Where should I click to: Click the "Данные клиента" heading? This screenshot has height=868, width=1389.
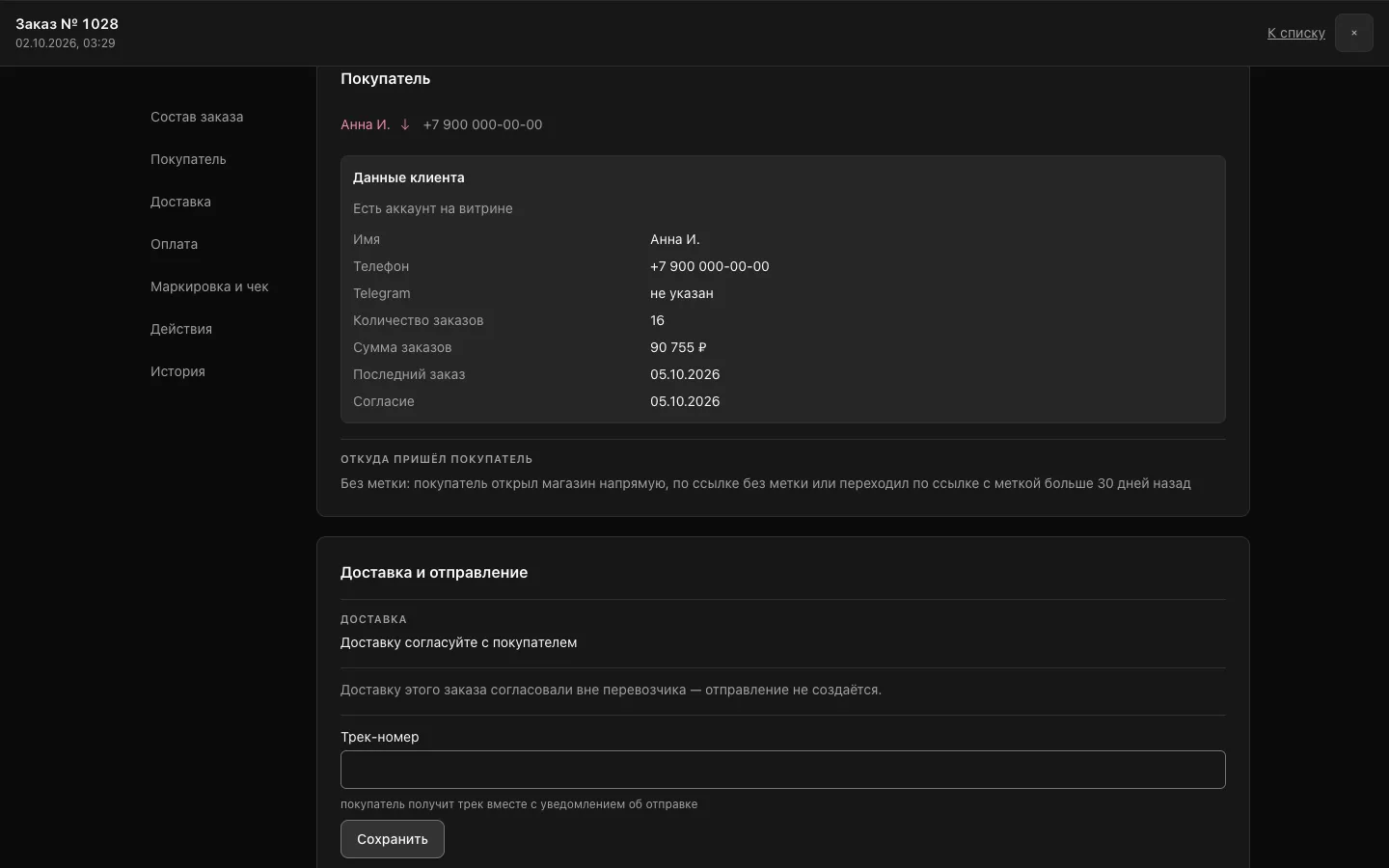409,177
